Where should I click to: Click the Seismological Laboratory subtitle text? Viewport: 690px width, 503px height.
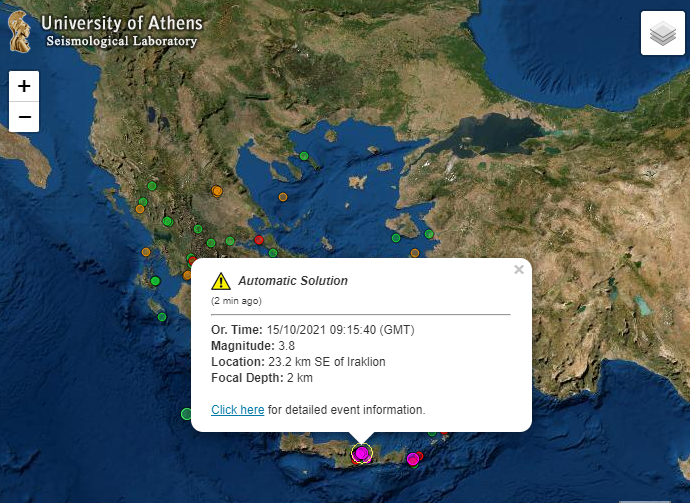121,41
